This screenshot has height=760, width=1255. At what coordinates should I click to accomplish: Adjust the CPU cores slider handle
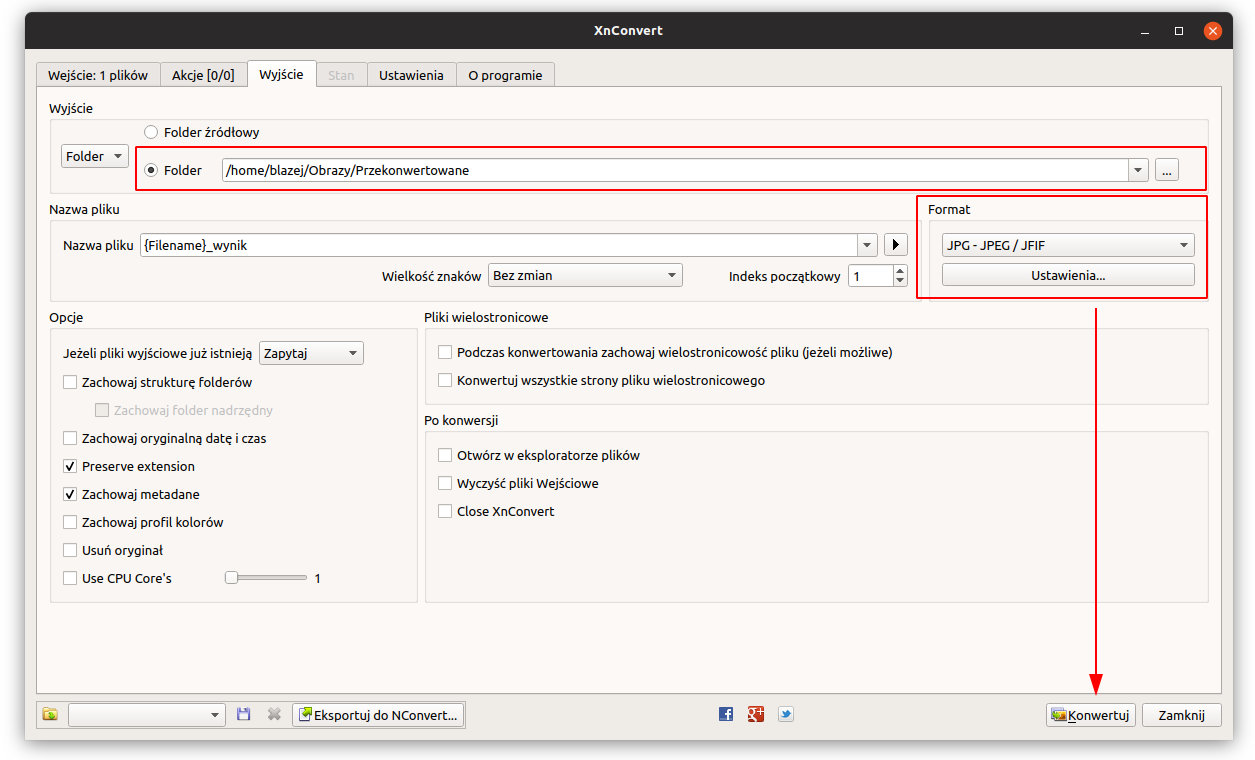pos(231,577)
